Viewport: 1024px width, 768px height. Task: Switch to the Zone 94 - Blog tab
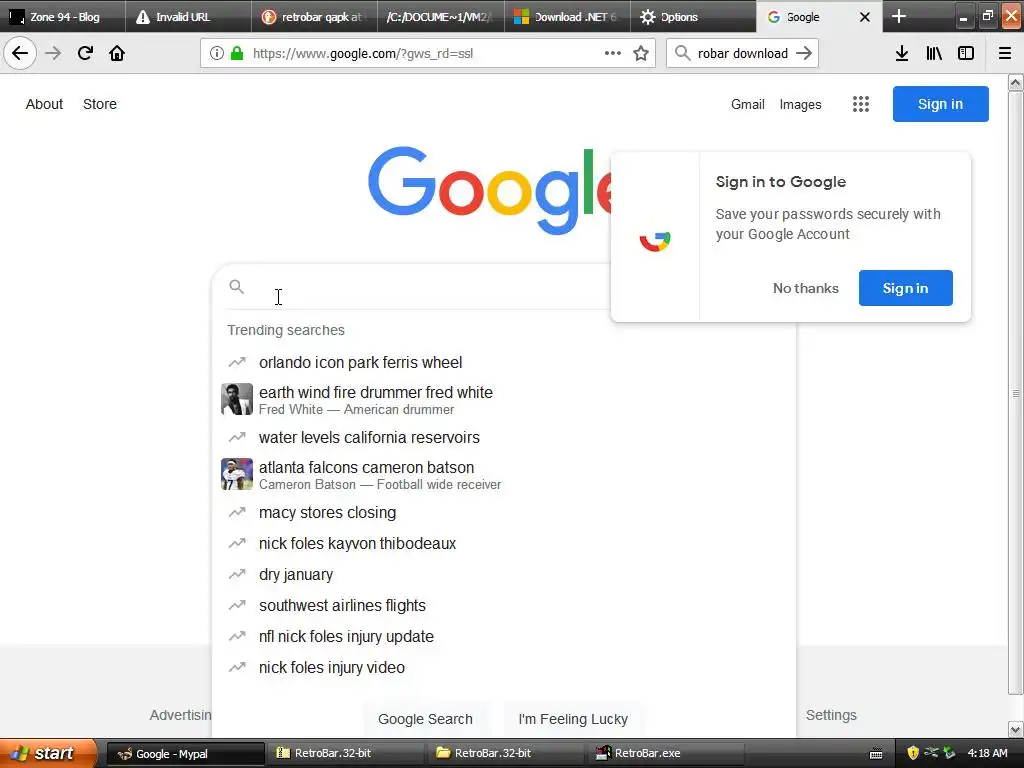tap(63, 16)
